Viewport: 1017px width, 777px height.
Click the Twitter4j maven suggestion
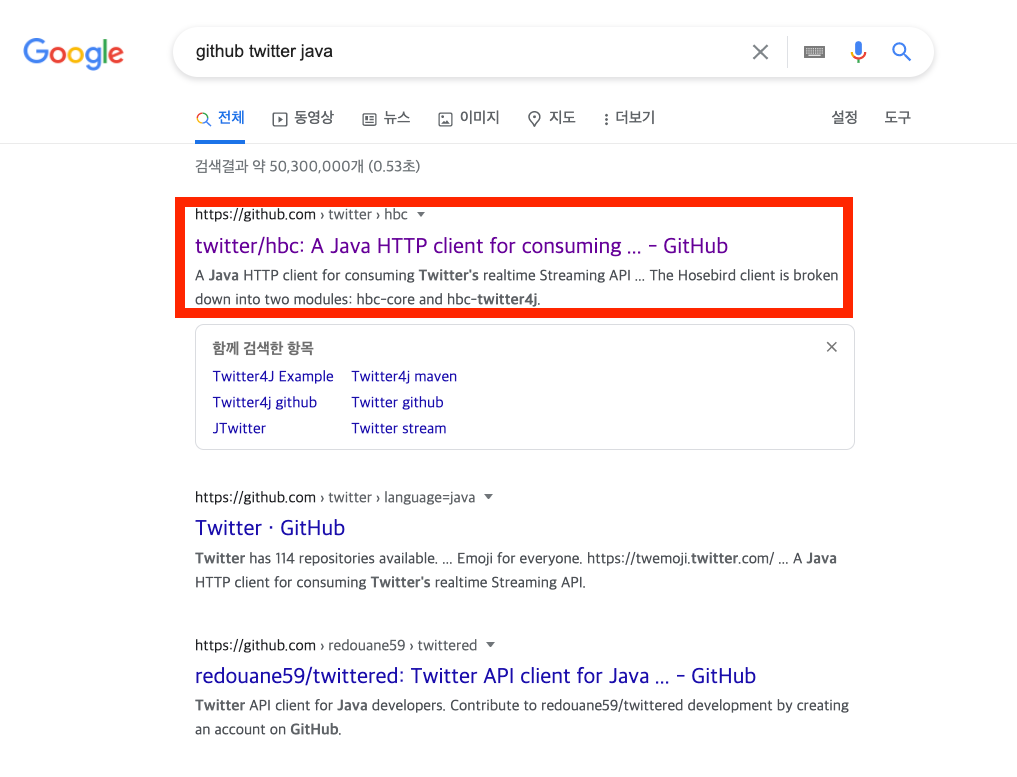click(404, 376)
